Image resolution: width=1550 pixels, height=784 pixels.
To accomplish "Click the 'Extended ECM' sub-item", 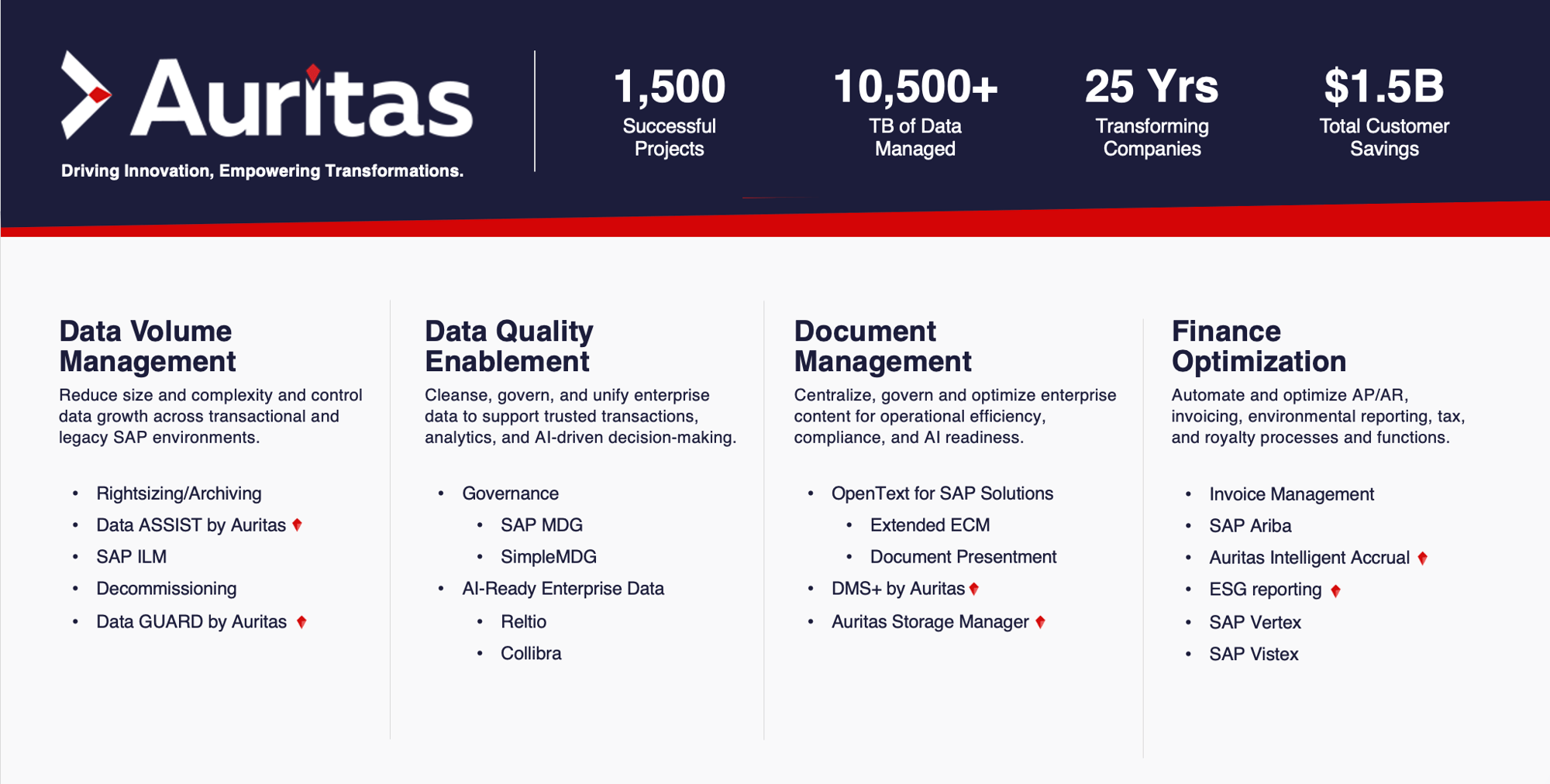I will click(930, 525).
